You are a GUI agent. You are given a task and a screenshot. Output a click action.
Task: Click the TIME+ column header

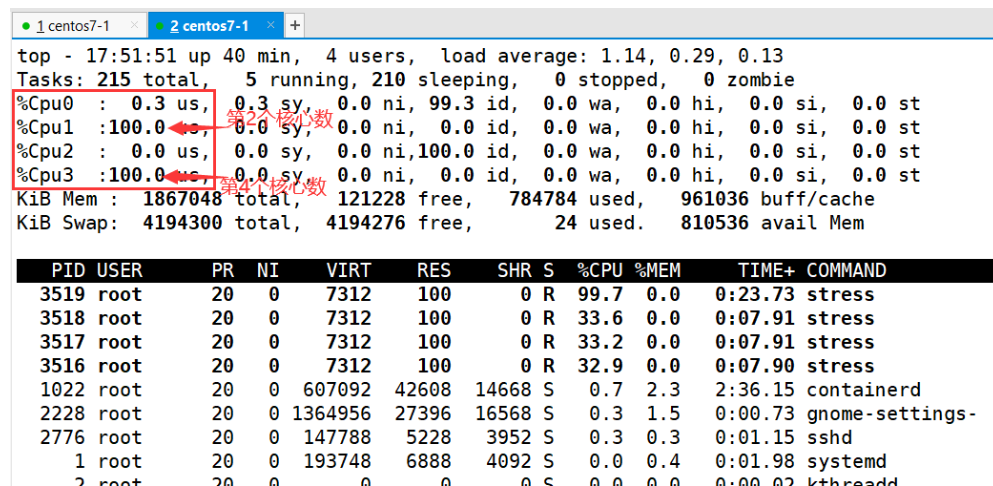(x=766, y=271)
